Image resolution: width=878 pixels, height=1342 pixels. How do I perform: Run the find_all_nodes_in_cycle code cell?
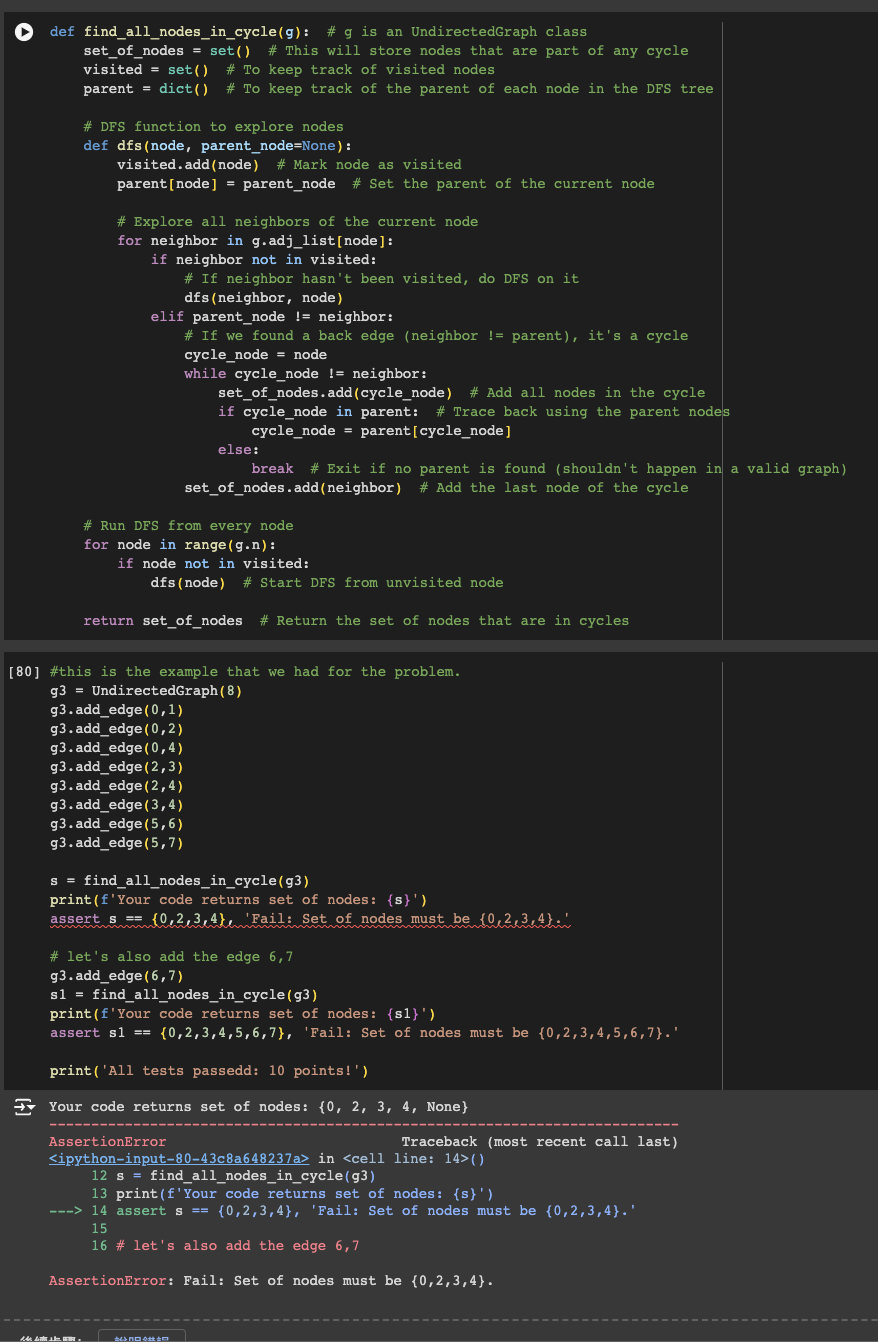coord(24,32)
